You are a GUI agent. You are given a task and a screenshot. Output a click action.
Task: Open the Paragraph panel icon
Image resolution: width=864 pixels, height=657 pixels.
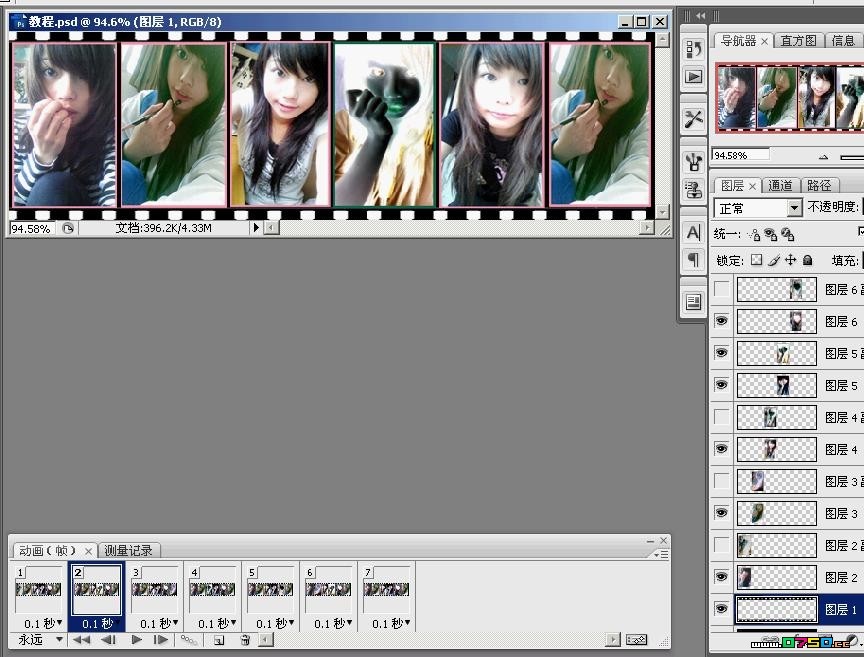(x=694, y=259)
